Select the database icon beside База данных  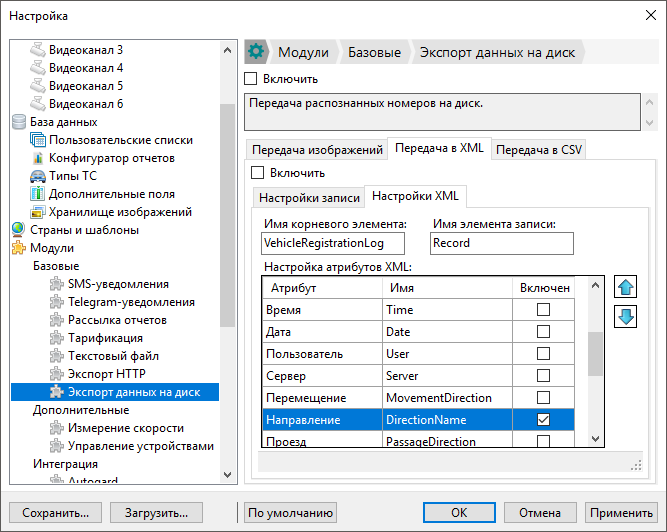[19, 122]
